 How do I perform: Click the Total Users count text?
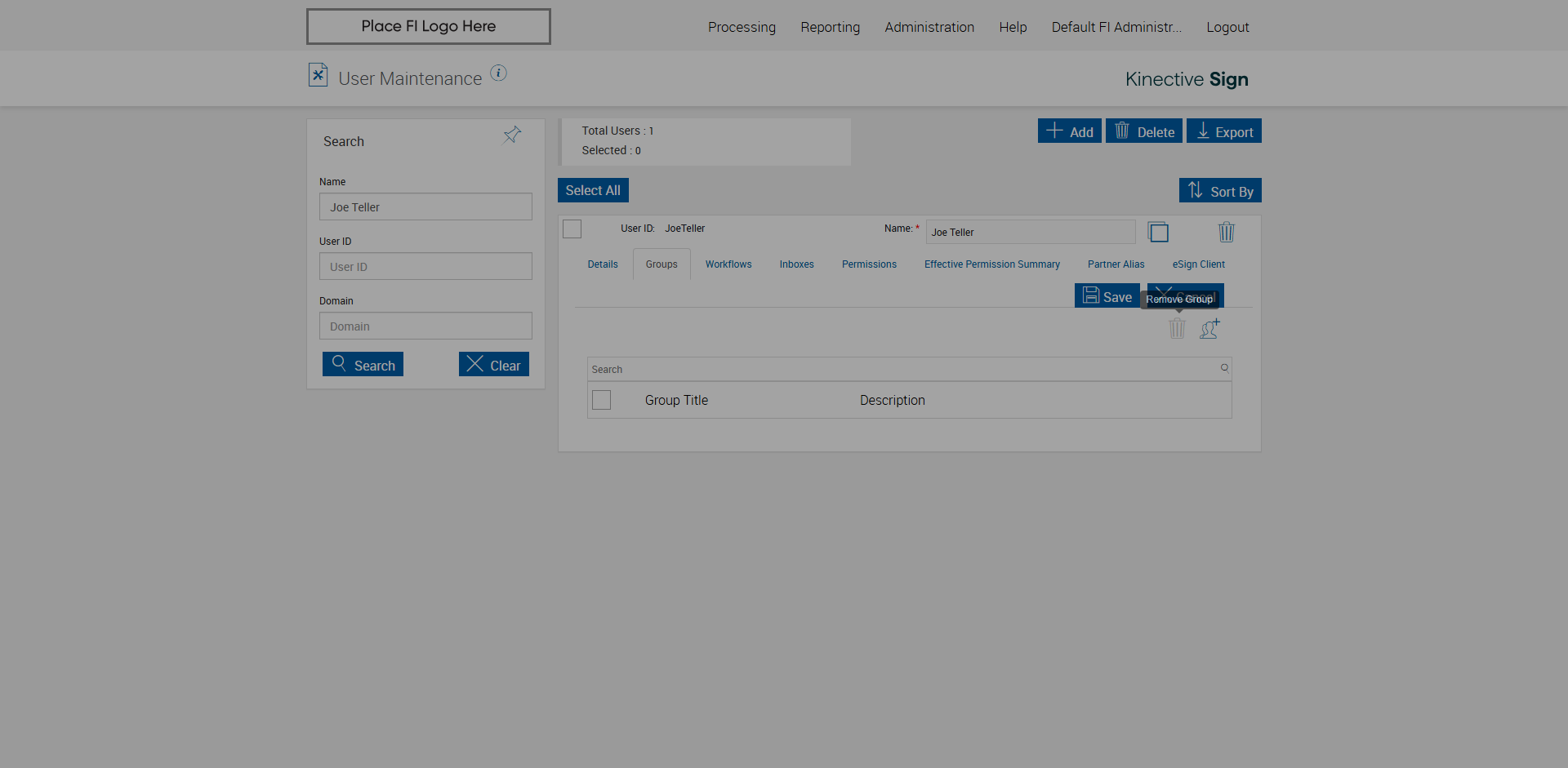[x=617, y=131]
